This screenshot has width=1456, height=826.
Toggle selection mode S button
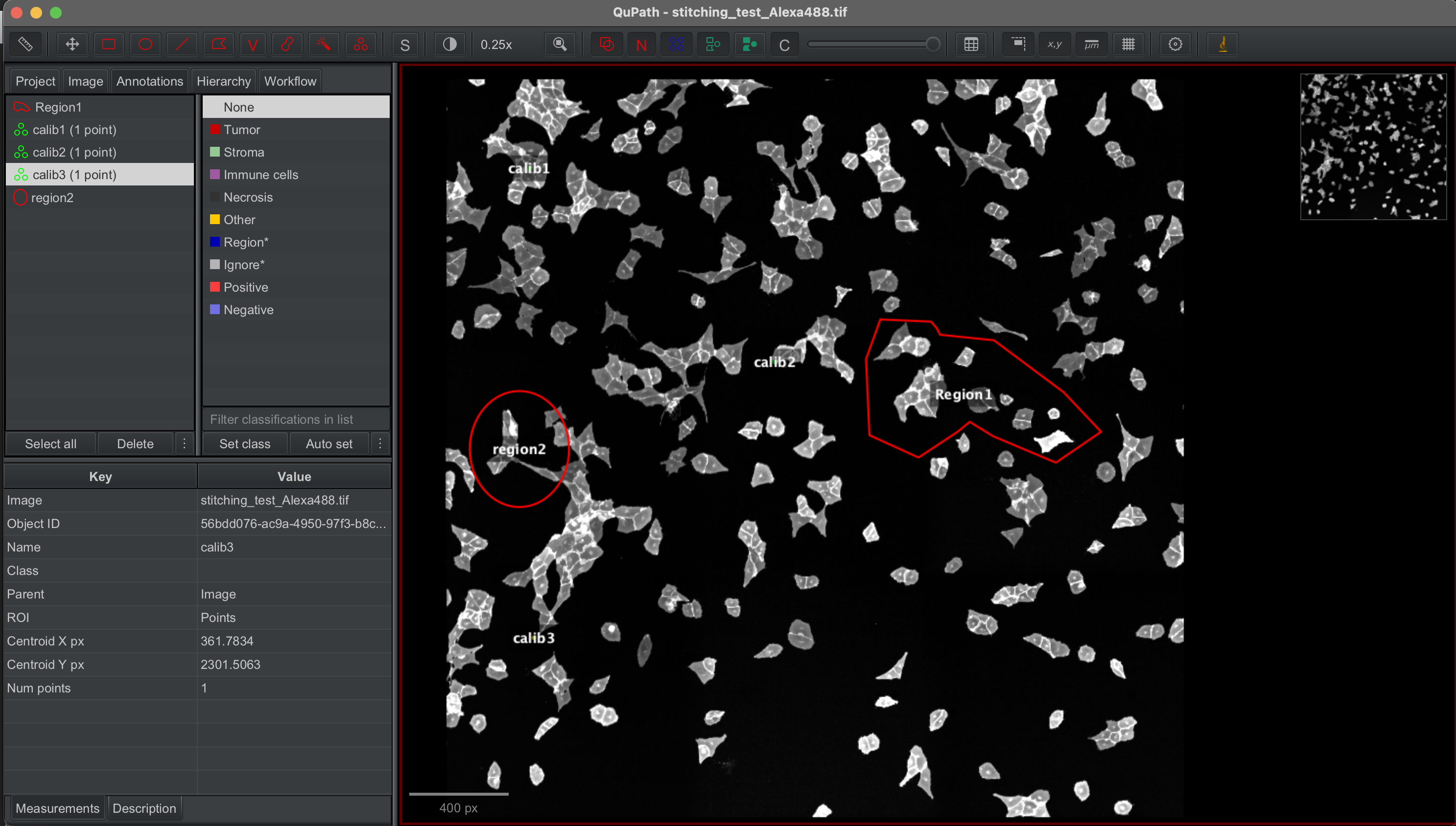tap(404, 44)
